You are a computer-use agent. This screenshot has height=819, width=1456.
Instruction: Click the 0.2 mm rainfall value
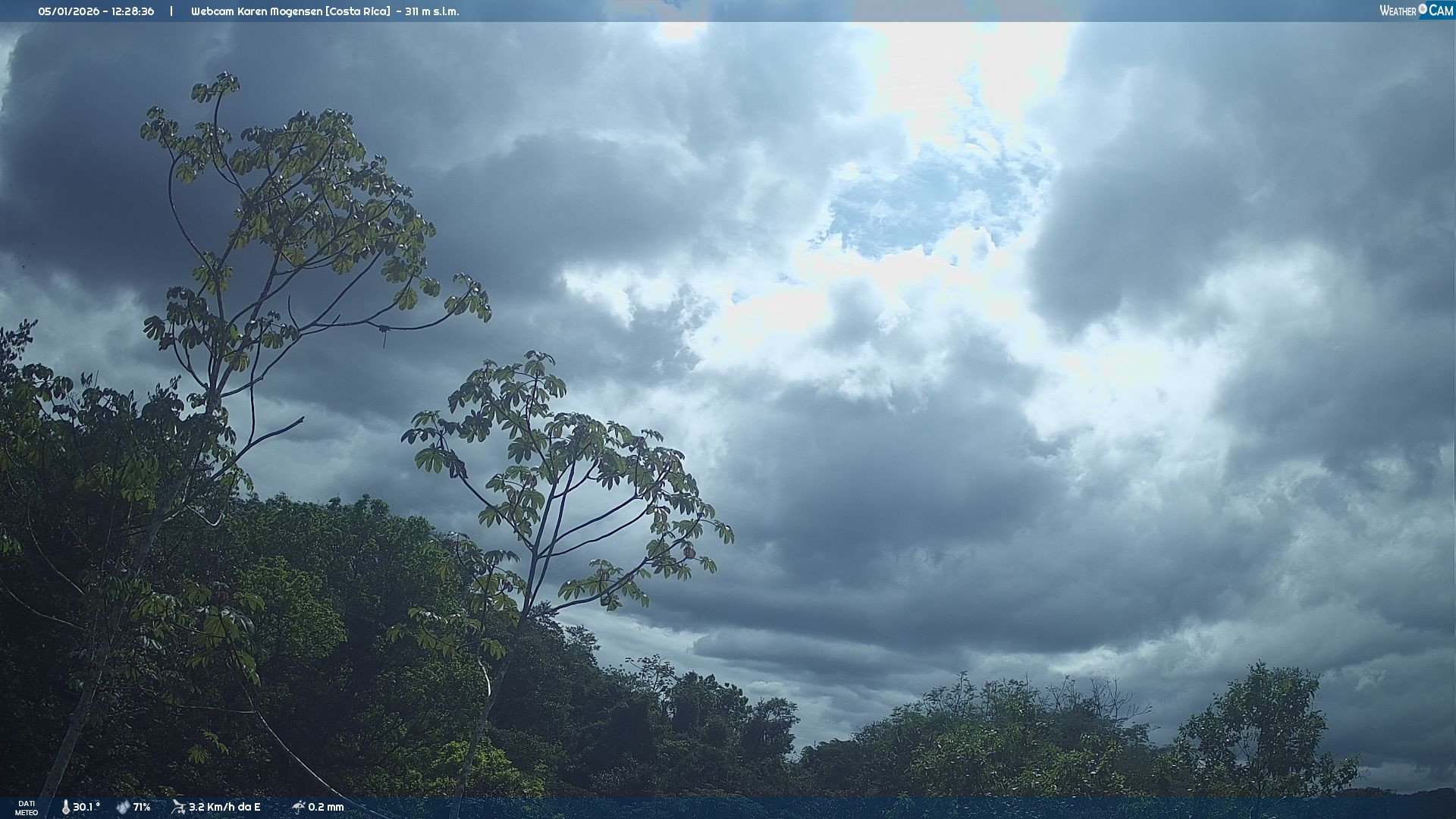click(x=326, y=808)
